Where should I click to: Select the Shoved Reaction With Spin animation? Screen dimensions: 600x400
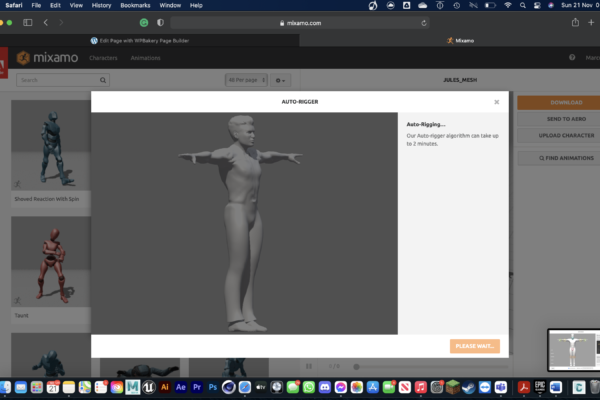coord(51,153)
